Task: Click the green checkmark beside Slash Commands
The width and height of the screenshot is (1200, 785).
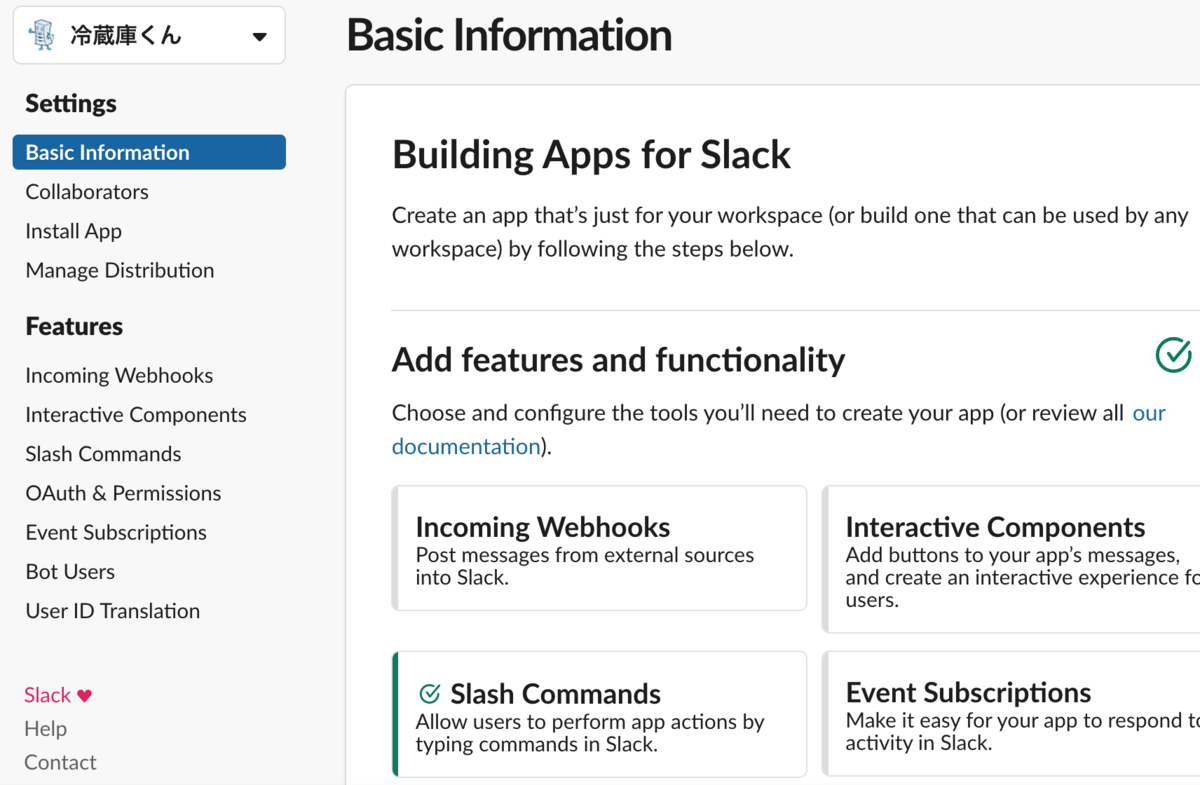Action: 430,693
